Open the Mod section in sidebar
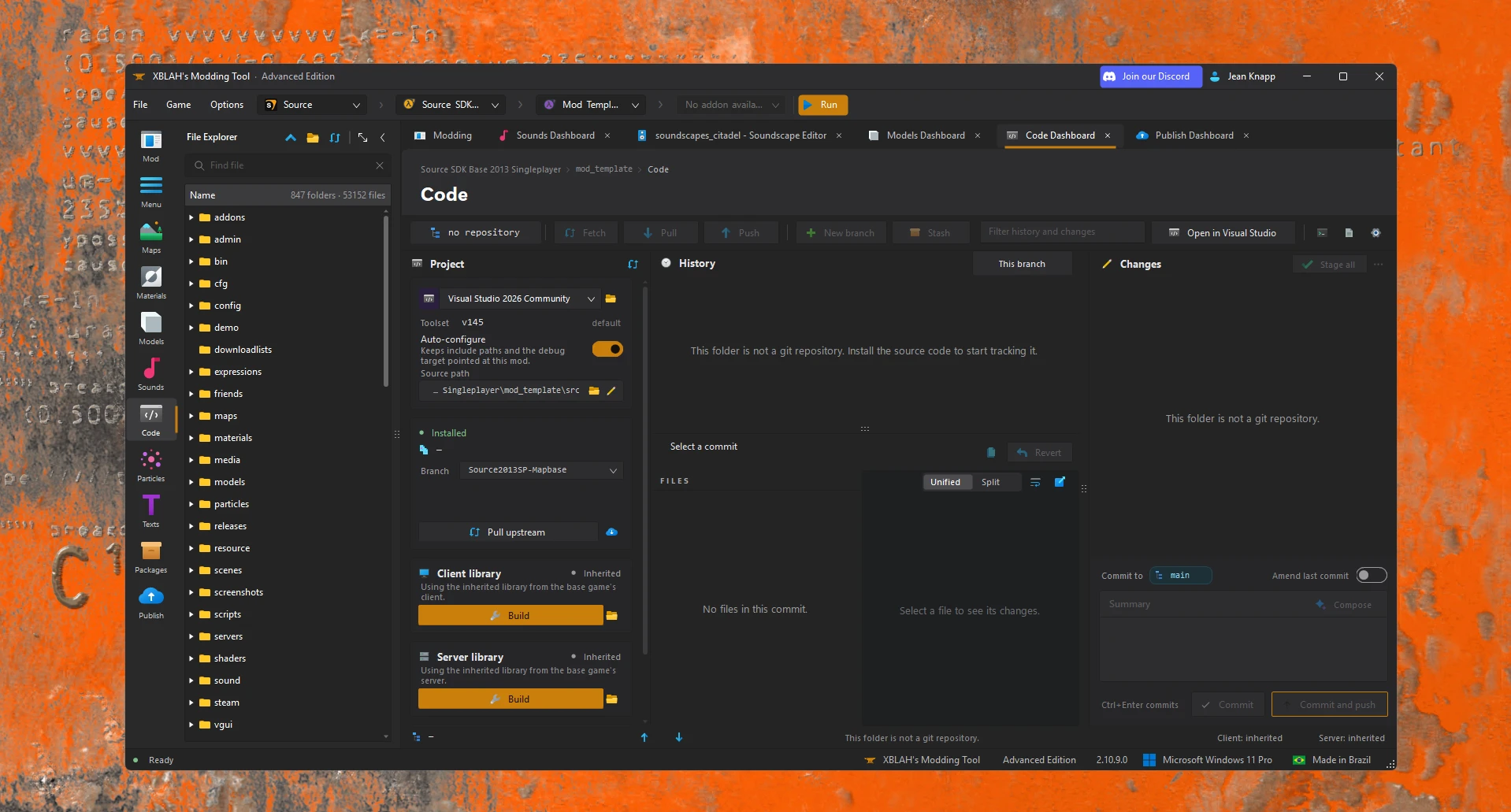 [x=150, y=146]
